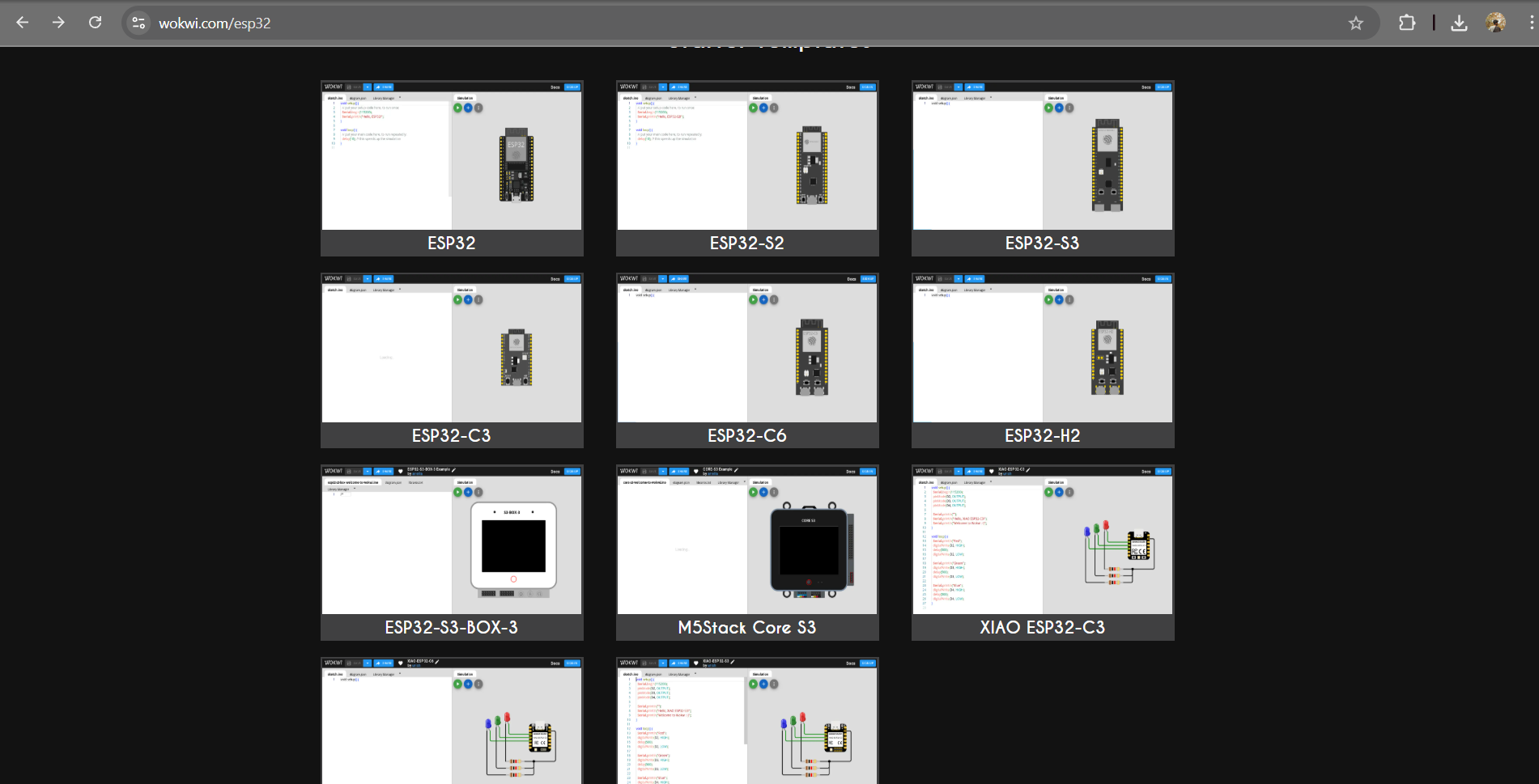Click the XIAO ESP32-C3 template title

point(1043,627)
